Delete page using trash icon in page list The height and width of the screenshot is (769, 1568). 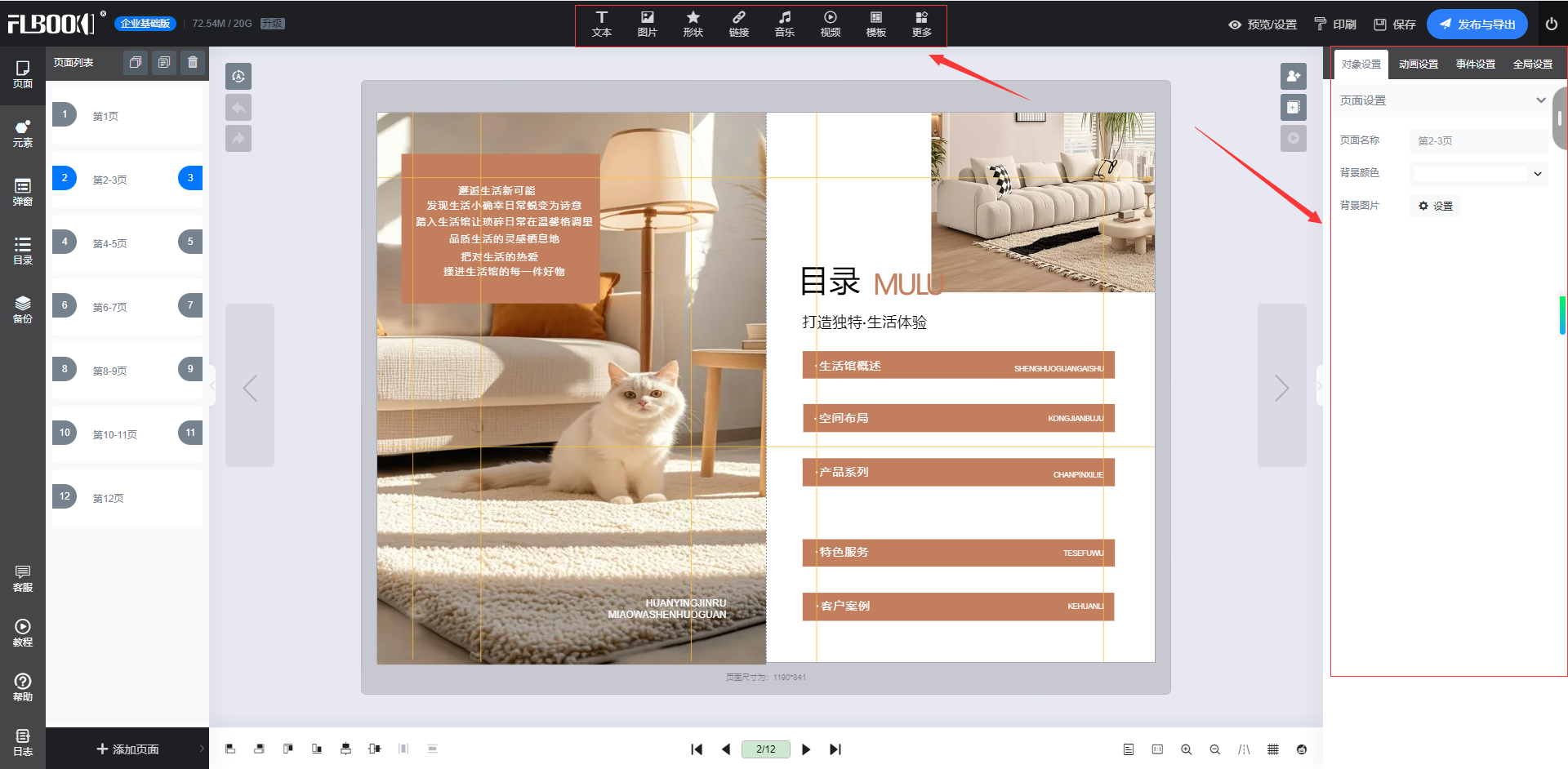pyautogui.click(x=193, y=63)
